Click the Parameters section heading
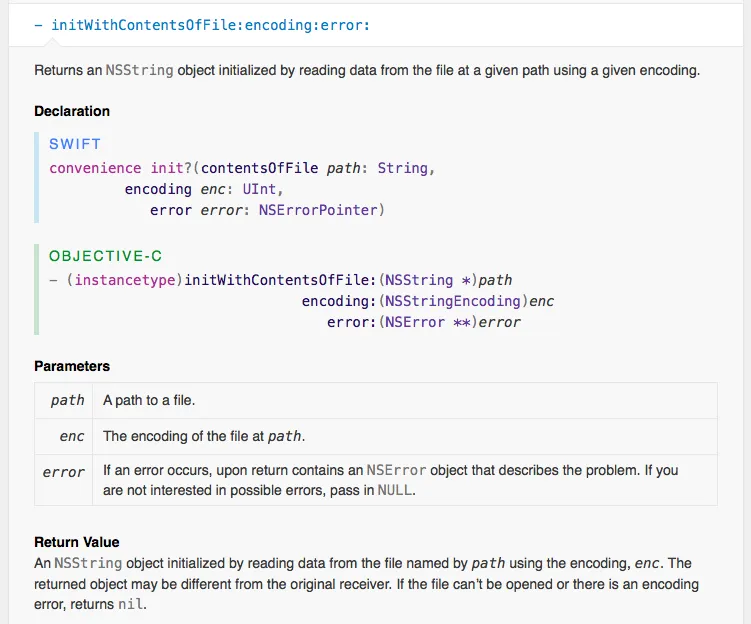751x624 pixels. pos(72,366)
